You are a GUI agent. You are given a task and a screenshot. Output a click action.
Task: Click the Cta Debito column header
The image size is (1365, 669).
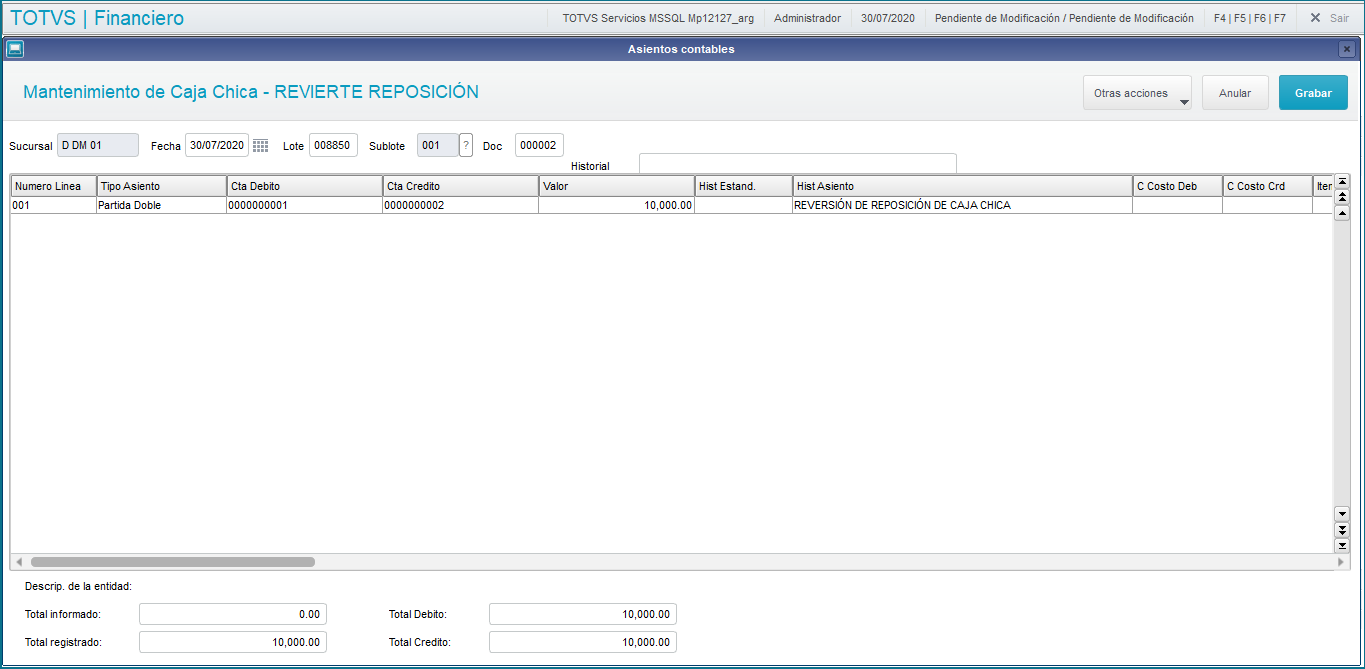pyautogui.click(x=305, y=186)
